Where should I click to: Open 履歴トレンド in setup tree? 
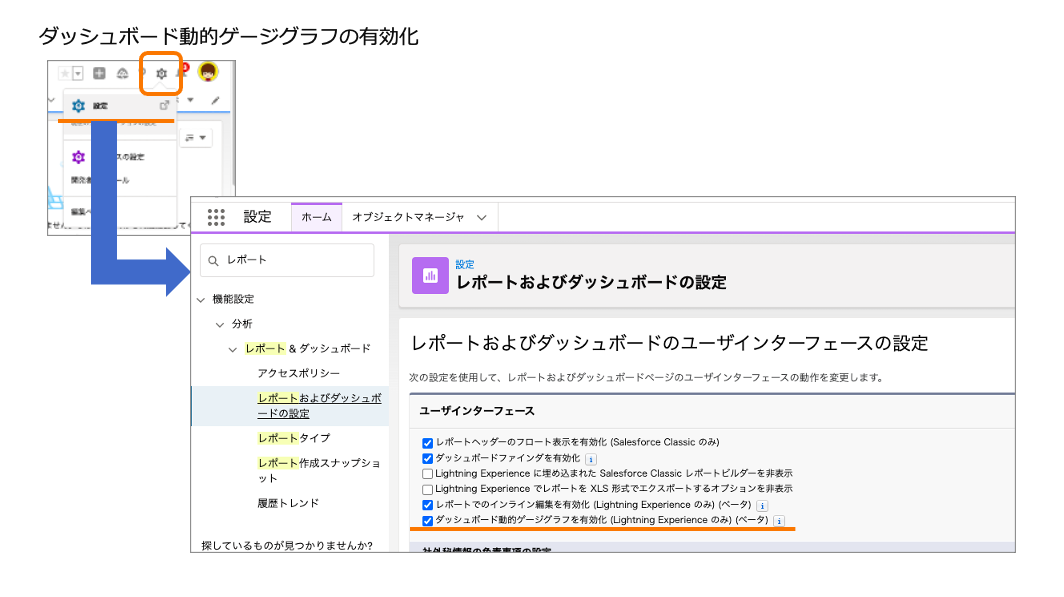[288, 503]
